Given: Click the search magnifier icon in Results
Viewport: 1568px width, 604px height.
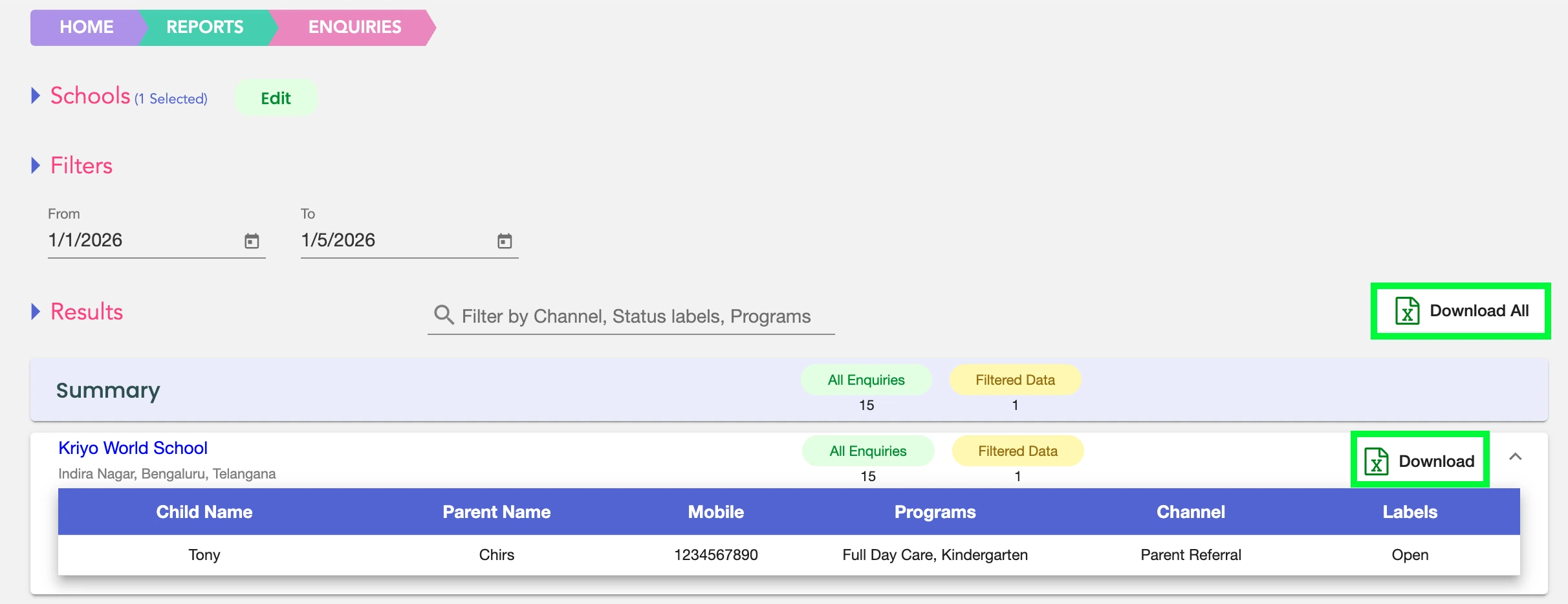Looking at the screenshot, I should pyautogui.click(x=444, y=315).
